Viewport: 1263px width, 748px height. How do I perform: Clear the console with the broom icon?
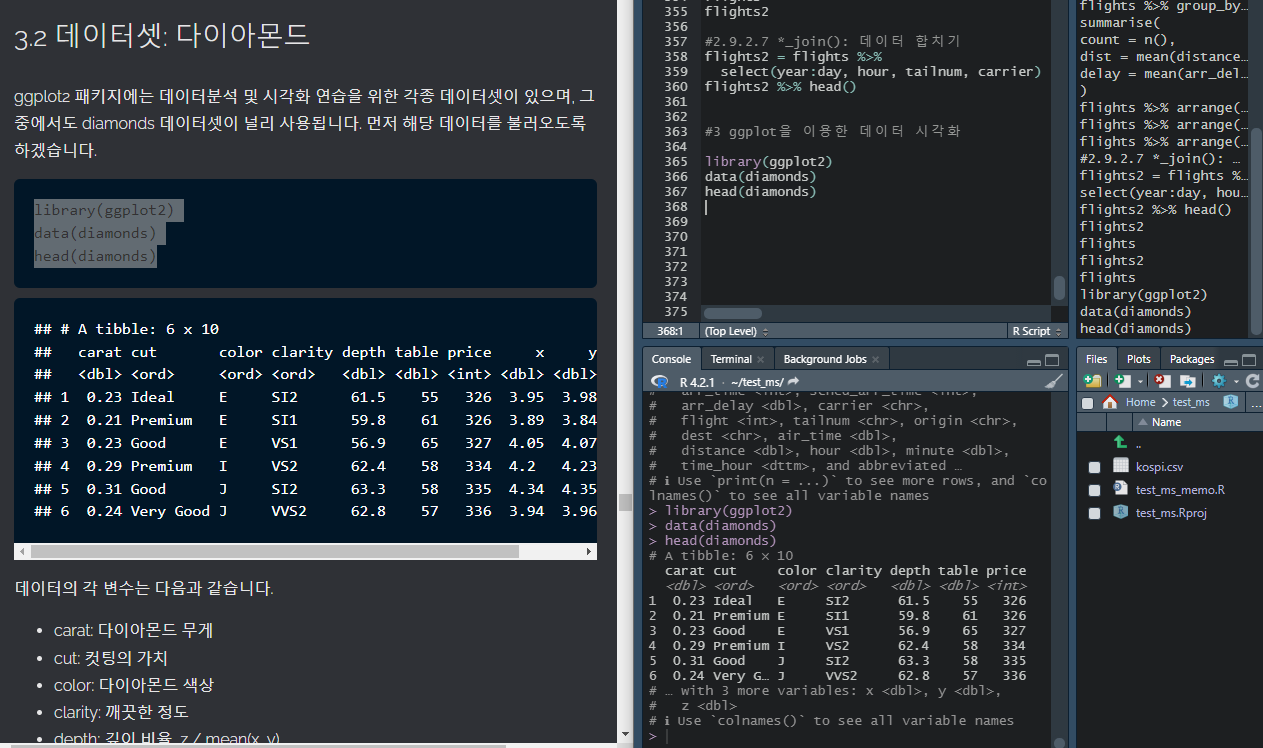coord(1053,381)
